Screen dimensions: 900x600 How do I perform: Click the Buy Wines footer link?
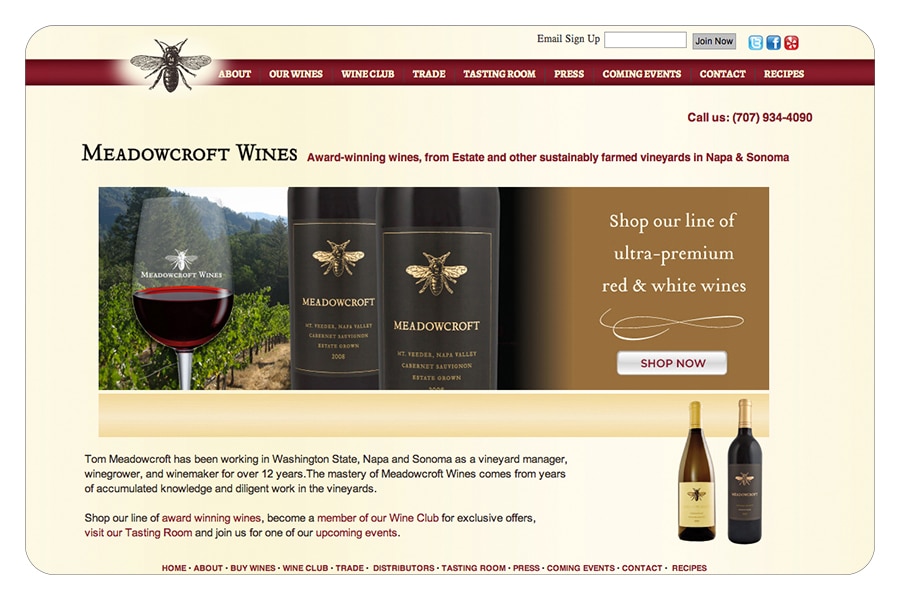tap(253, 568)
